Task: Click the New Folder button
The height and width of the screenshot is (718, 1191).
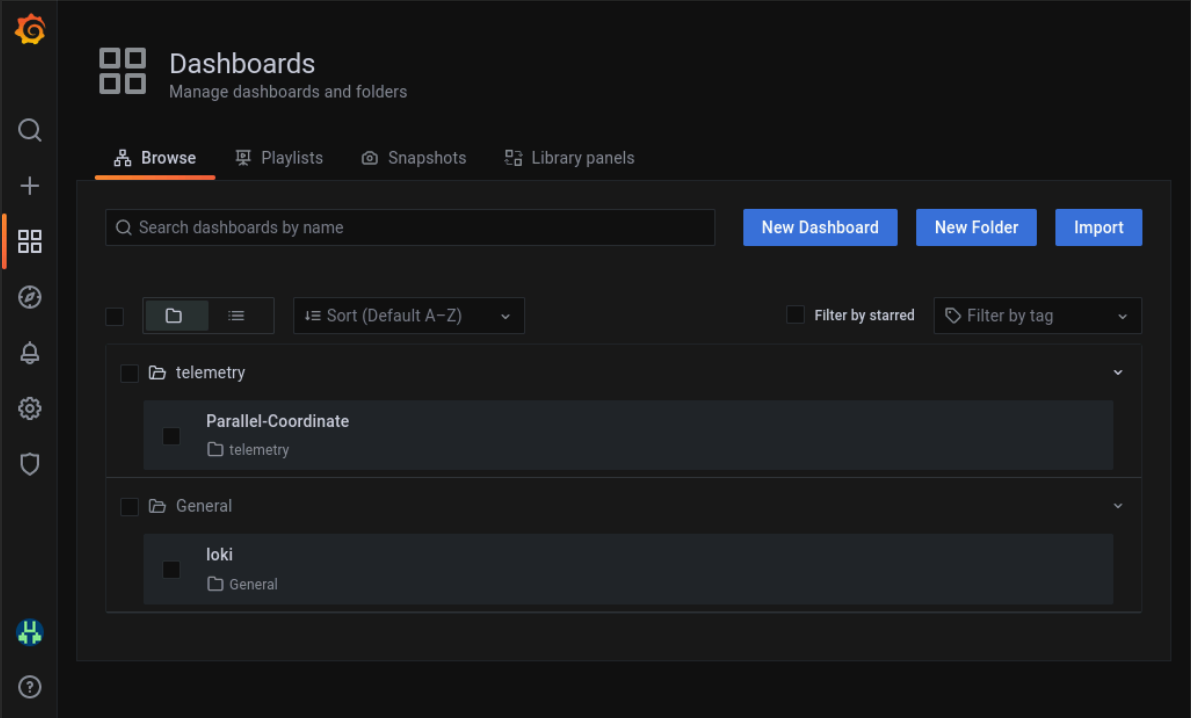Action: [x=976, y=227]
